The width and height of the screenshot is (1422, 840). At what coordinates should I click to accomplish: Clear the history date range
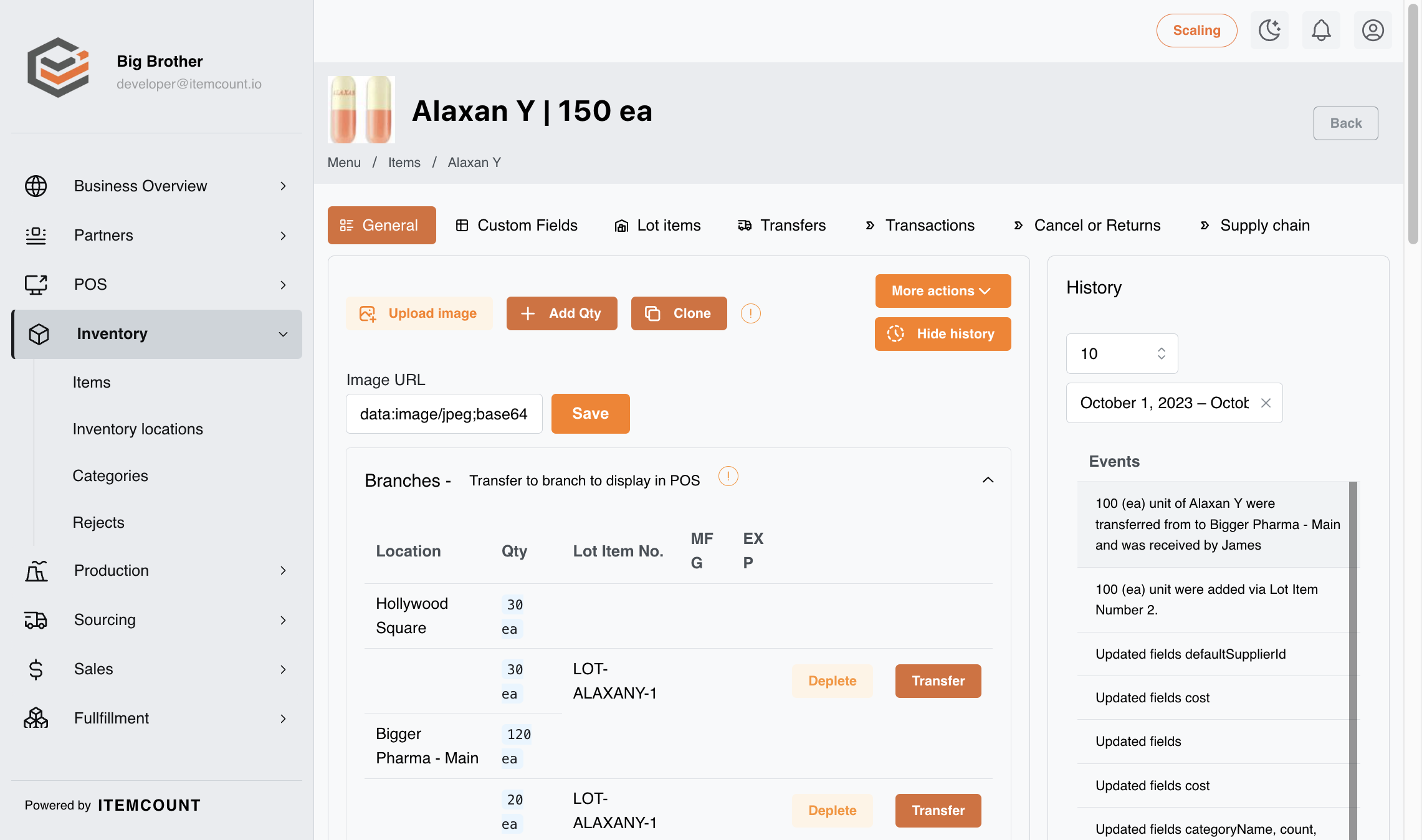pyautogui.click(x=1266, y=403)
